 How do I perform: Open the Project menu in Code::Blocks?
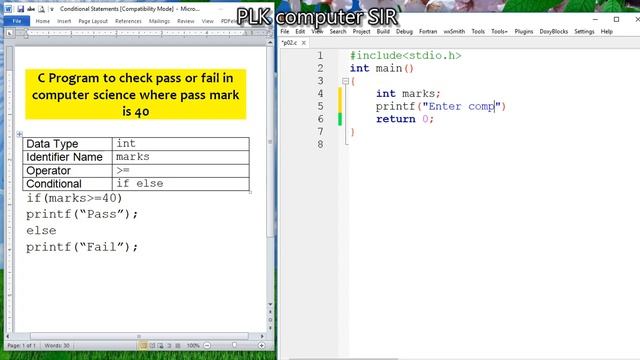361,31
